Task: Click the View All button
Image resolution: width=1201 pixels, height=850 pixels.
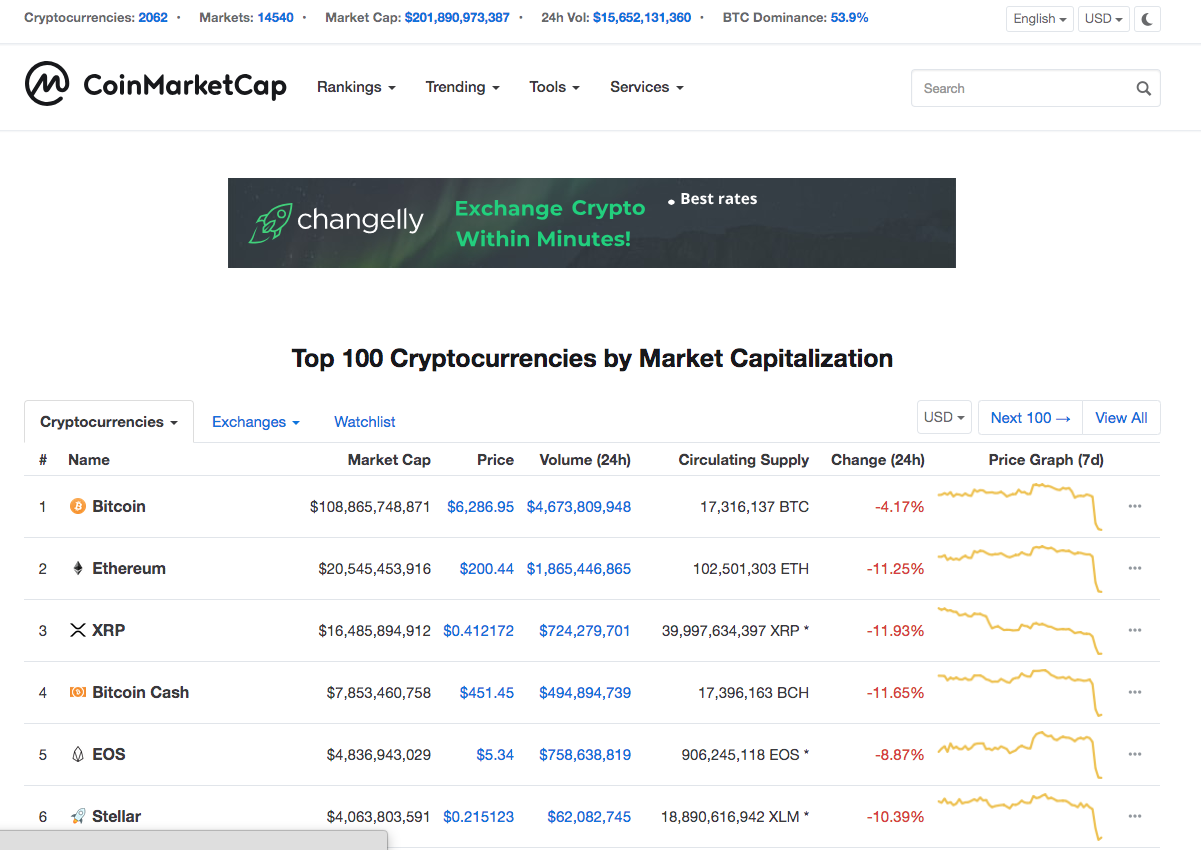Action: (1121, 418)
